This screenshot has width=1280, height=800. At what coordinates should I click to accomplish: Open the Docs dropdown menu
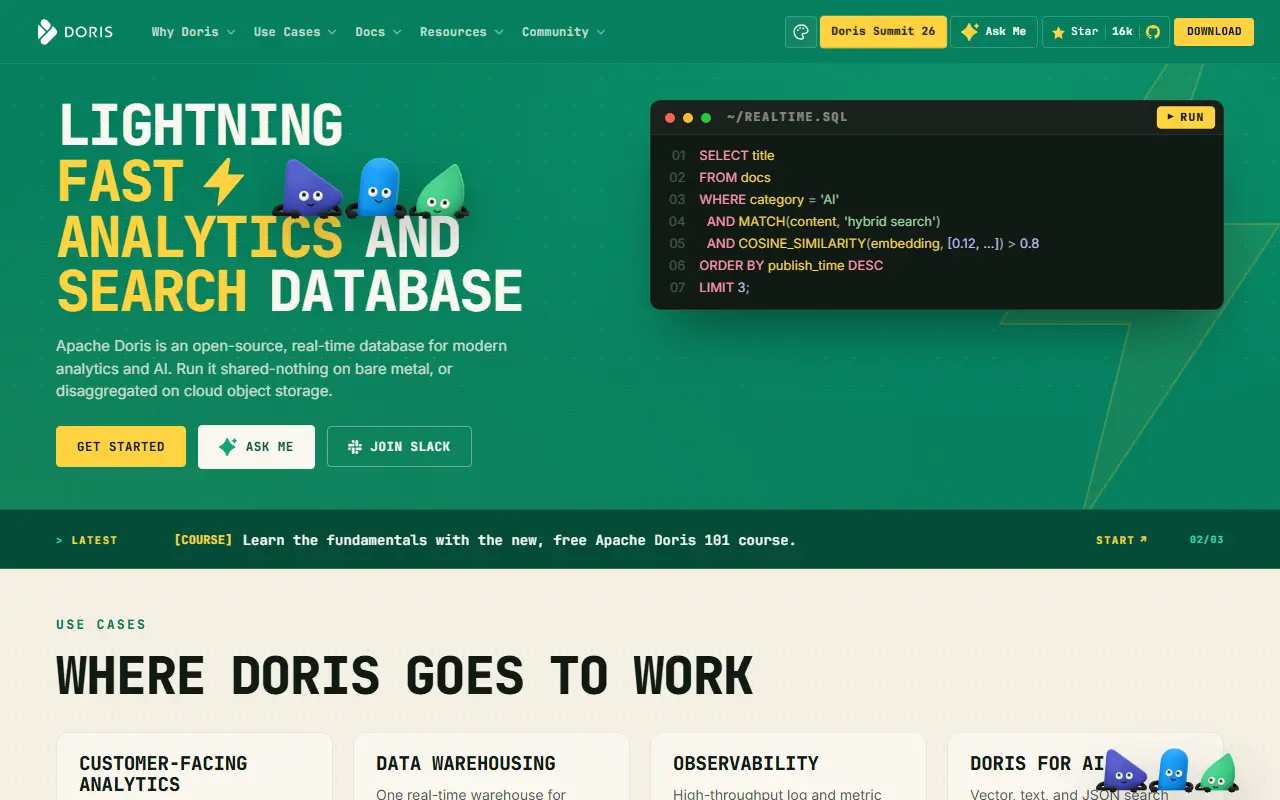pyautogui.click(x=378, y=32)
